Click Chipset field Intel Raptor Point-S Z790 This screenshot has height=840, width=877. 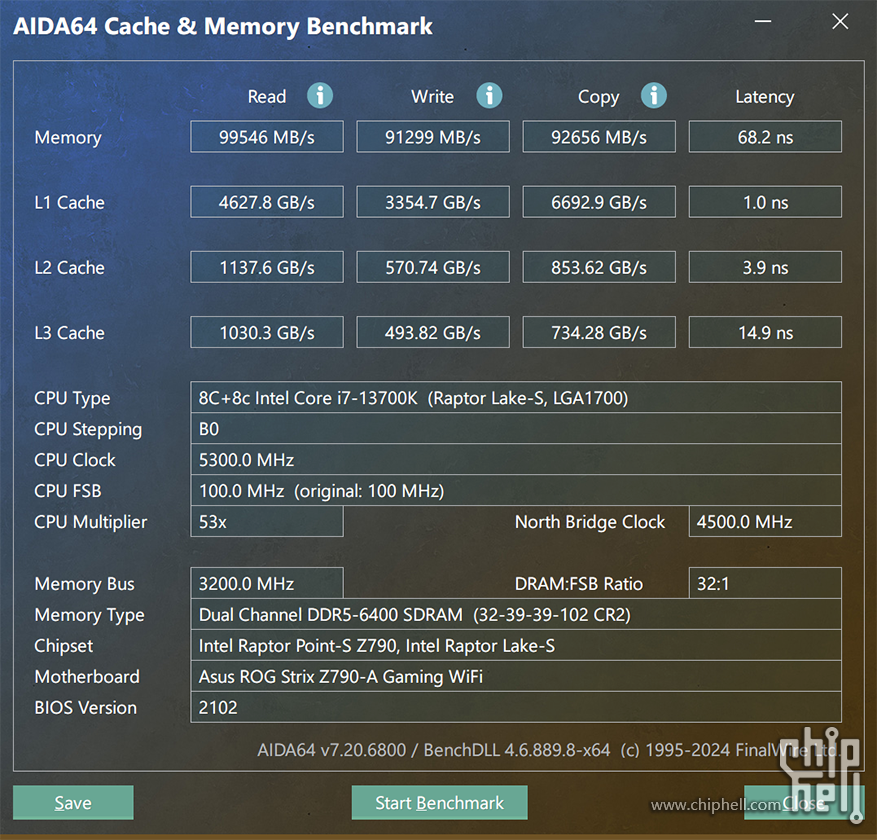pyautogui.click(x=516, y=645)
